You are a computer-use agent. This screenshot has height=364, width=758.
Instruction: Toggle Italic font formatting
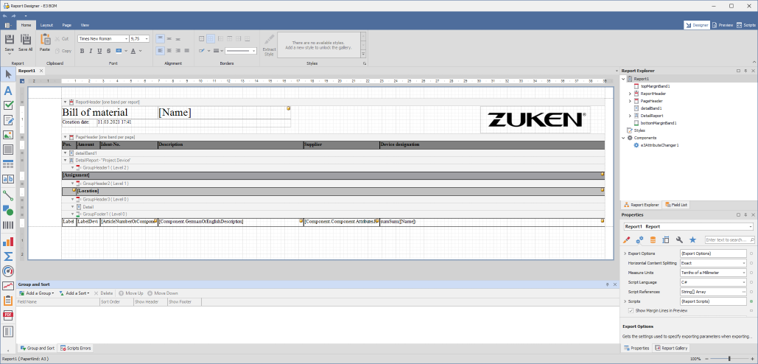tap(89, 51)
